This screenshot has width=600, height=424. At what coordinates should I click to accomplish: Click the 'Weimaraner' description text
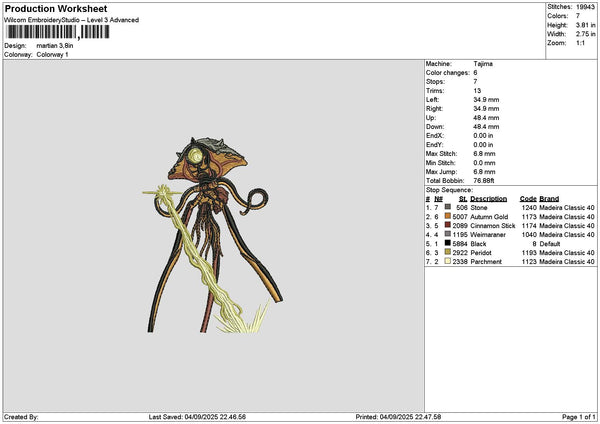coord(488,235)
